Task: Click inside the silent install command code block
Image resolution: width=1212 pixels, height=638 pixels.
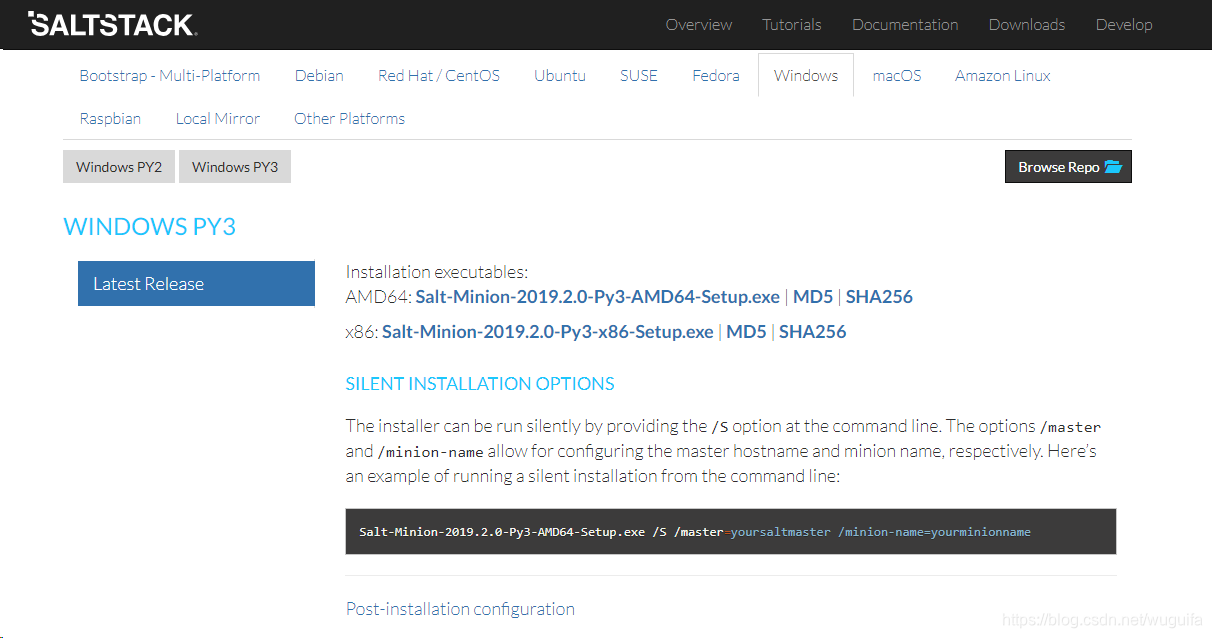Action: point(731,531)
